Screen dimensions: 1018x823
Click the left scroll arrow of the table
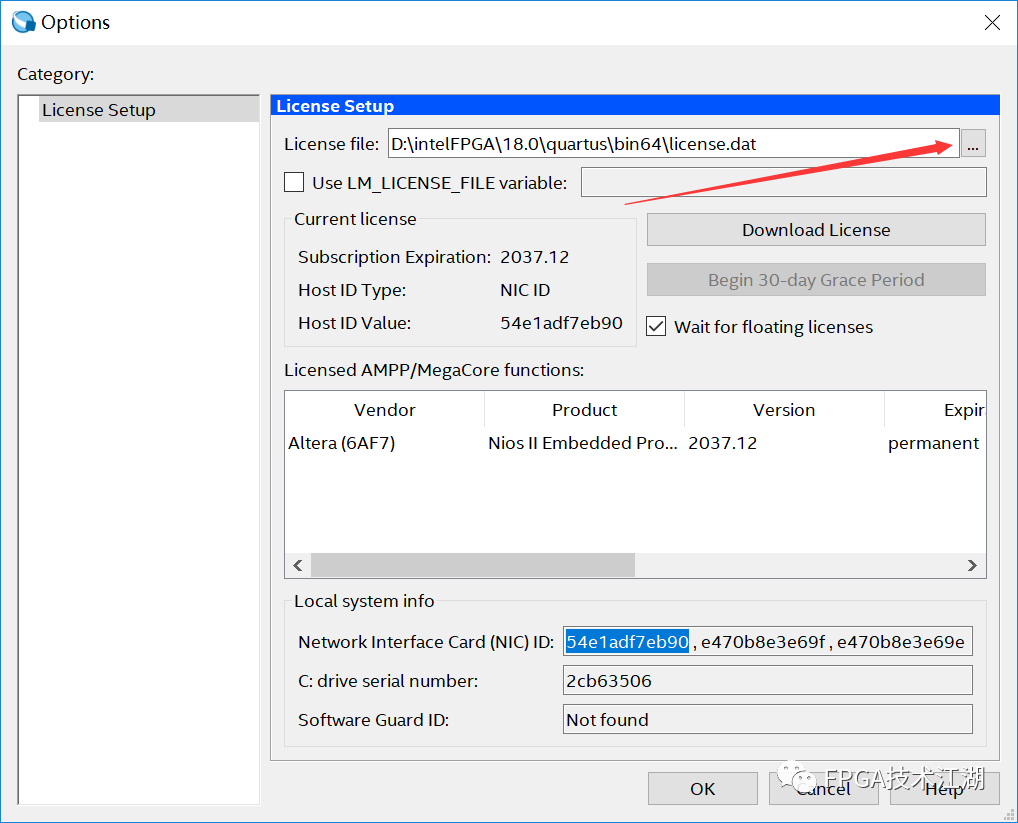[x=298, y=565]
